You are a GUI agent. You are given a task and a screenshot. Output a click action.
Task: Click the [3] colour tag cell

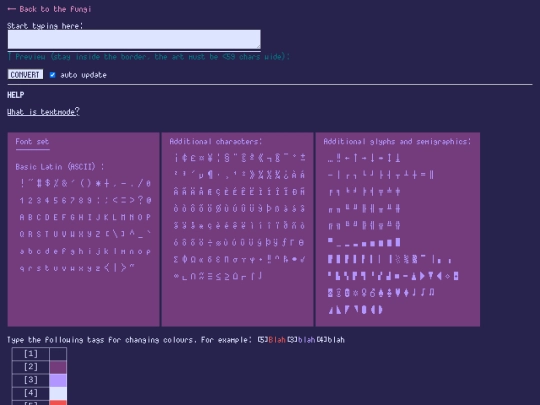pos(31,380)
